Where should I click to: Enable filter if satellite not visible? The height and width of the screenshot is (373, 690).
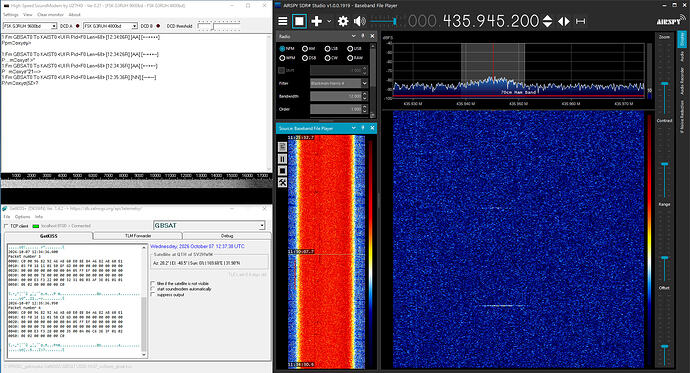[x=153, y=284]
